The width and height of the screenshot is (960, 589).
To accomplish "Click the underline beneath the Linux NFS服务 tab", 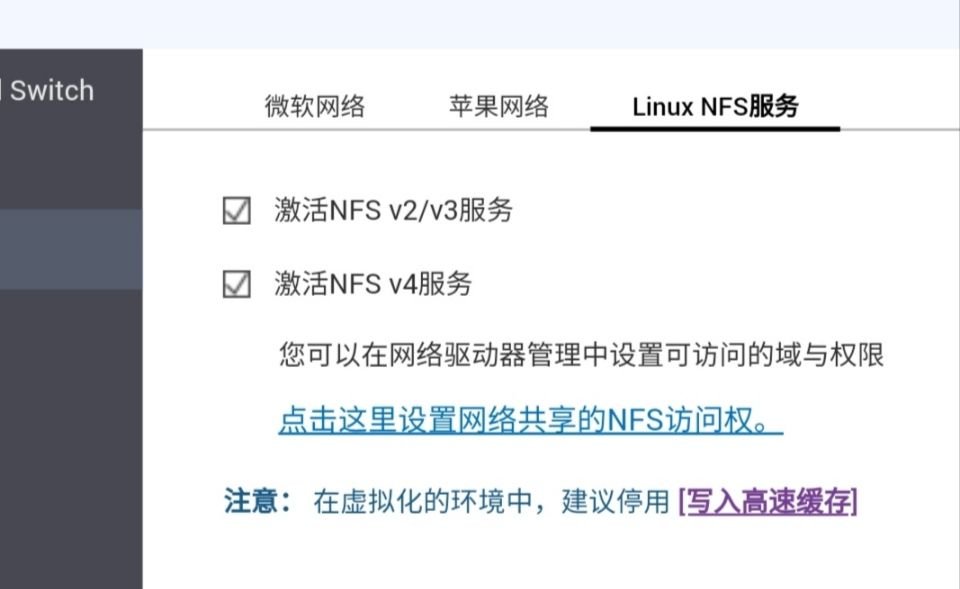I will coord(715,129).
